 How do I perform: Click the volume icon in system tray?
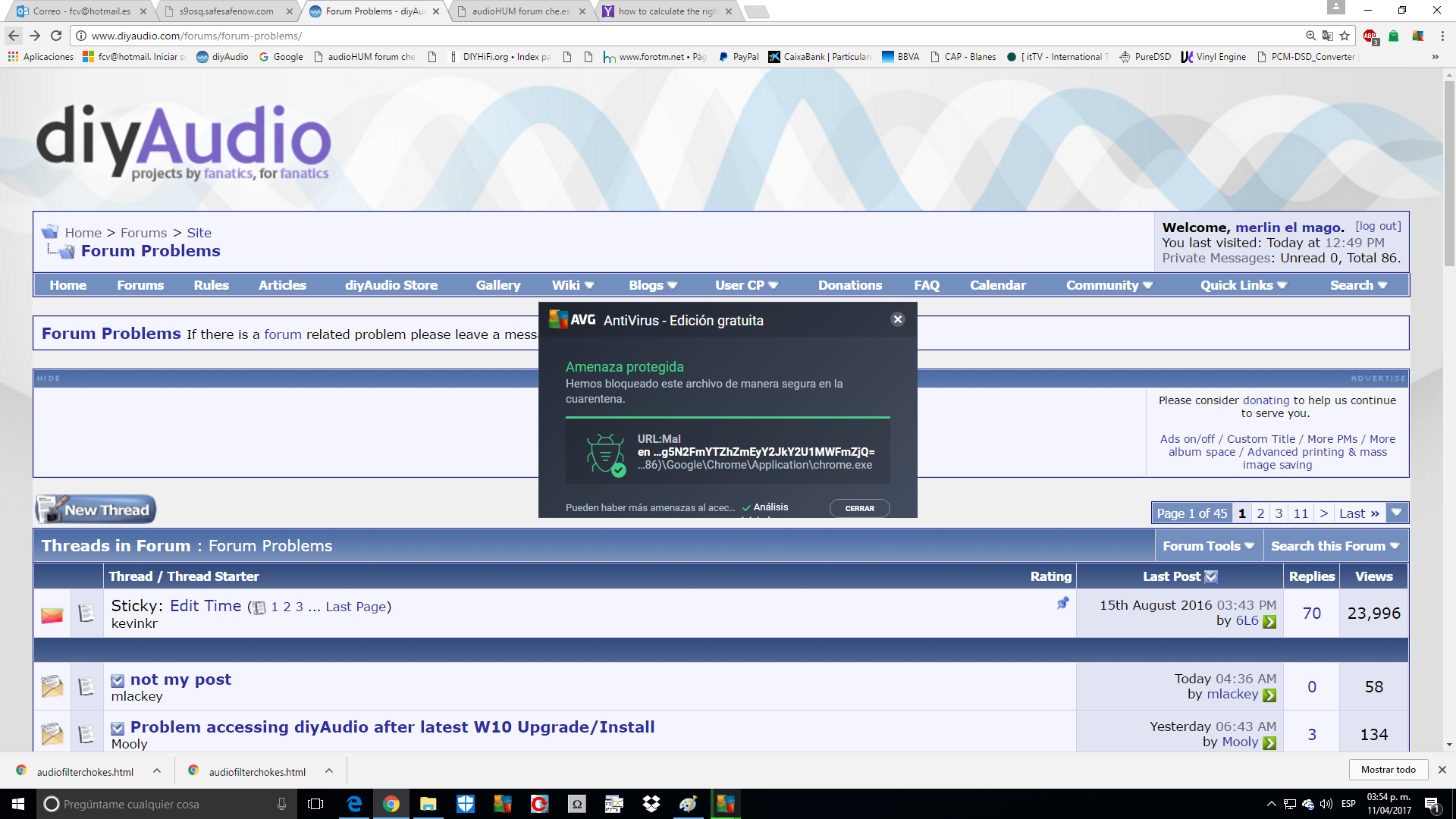tap(1326, 804)
